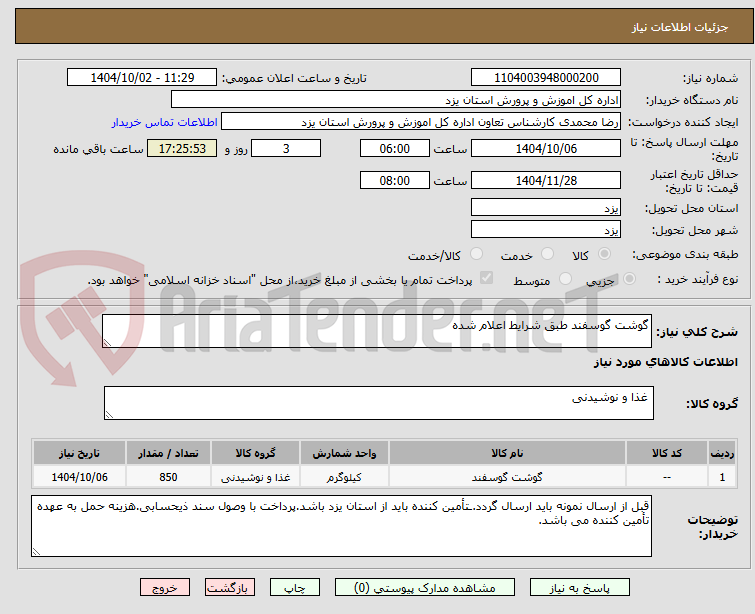Click the 'تاریخ نیاز' column header
Viewport: 755px width, 614px height.
pyautogui.click(x=79, y=453)
